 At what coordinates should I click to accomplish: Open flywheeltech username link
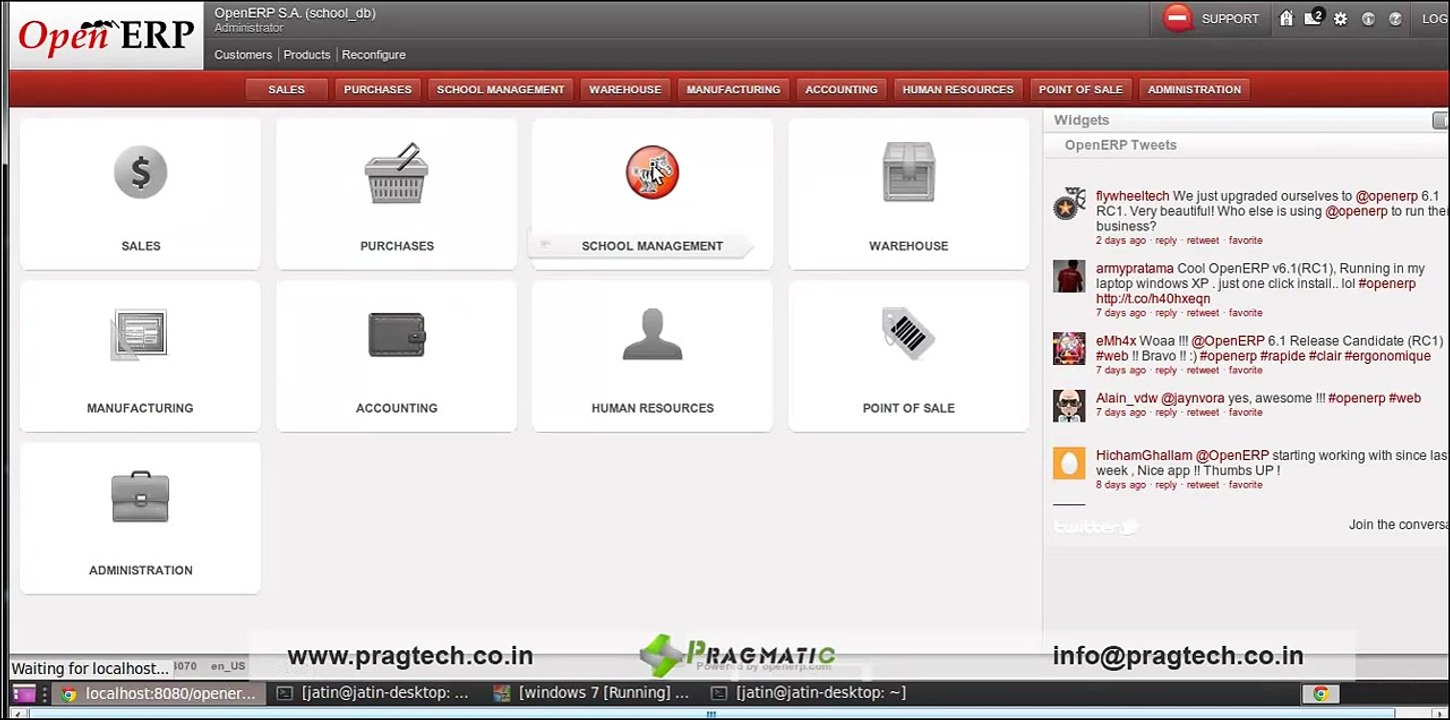pos(1132,197)
